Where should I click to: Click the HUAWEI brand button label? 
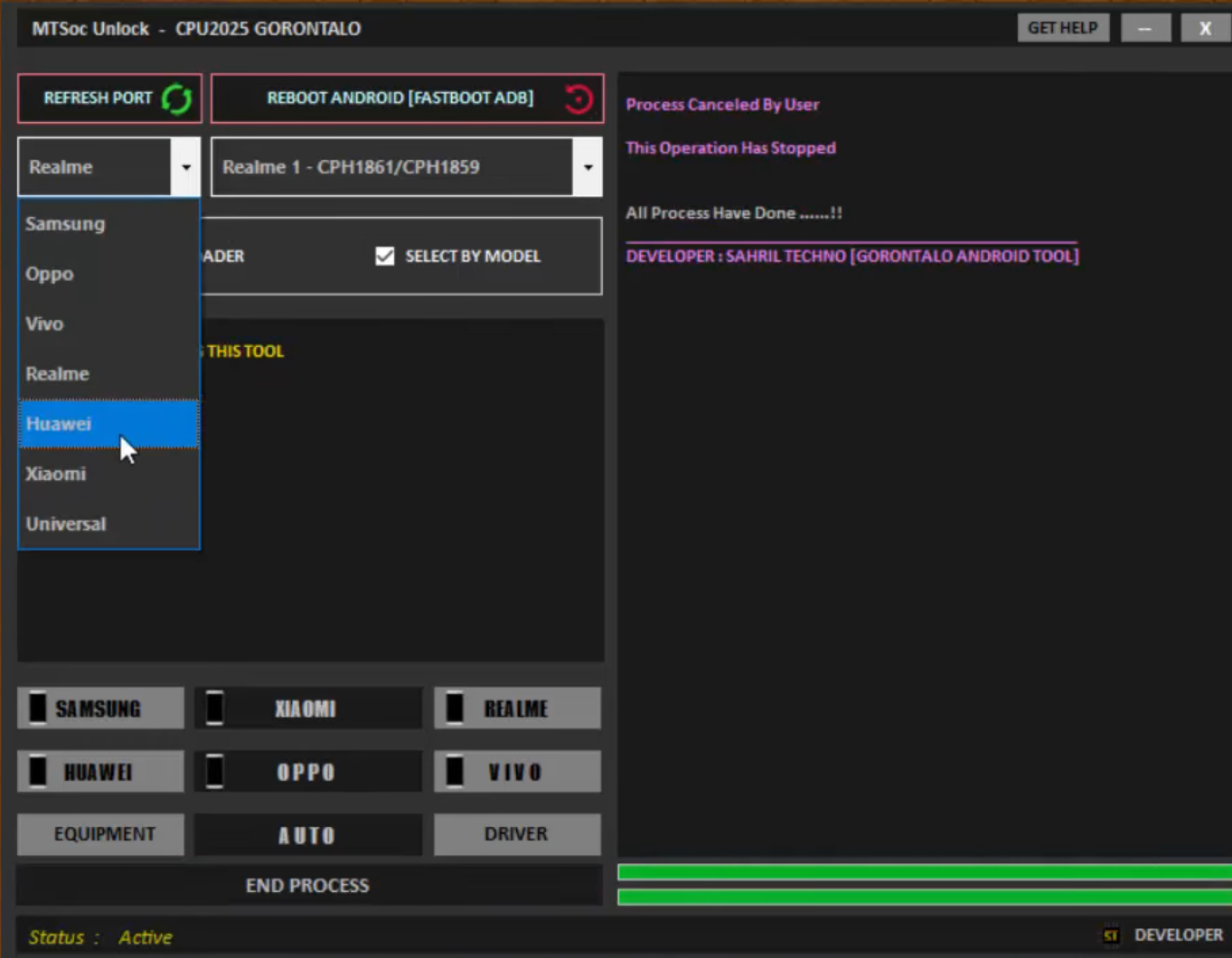coord(98,773)
